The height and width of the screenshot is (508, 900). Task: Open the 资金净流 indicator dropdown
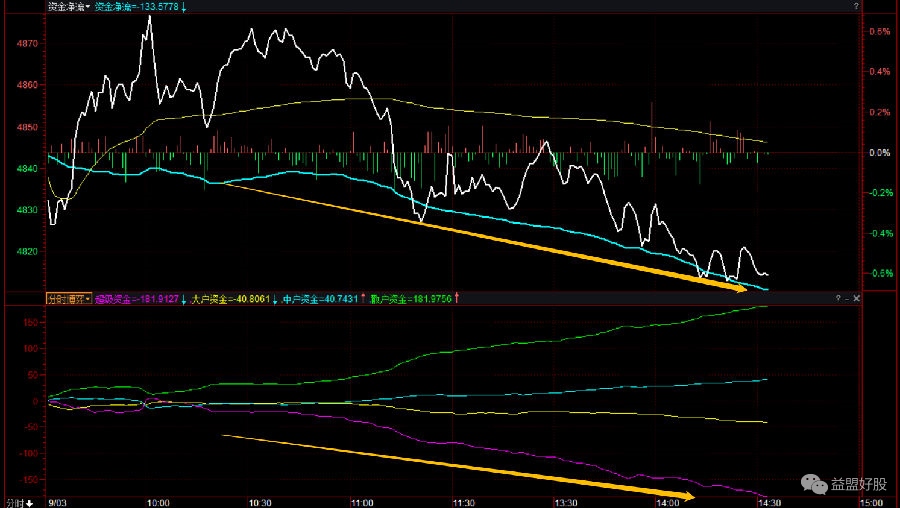pyautogui.click(x=68, y=7)
